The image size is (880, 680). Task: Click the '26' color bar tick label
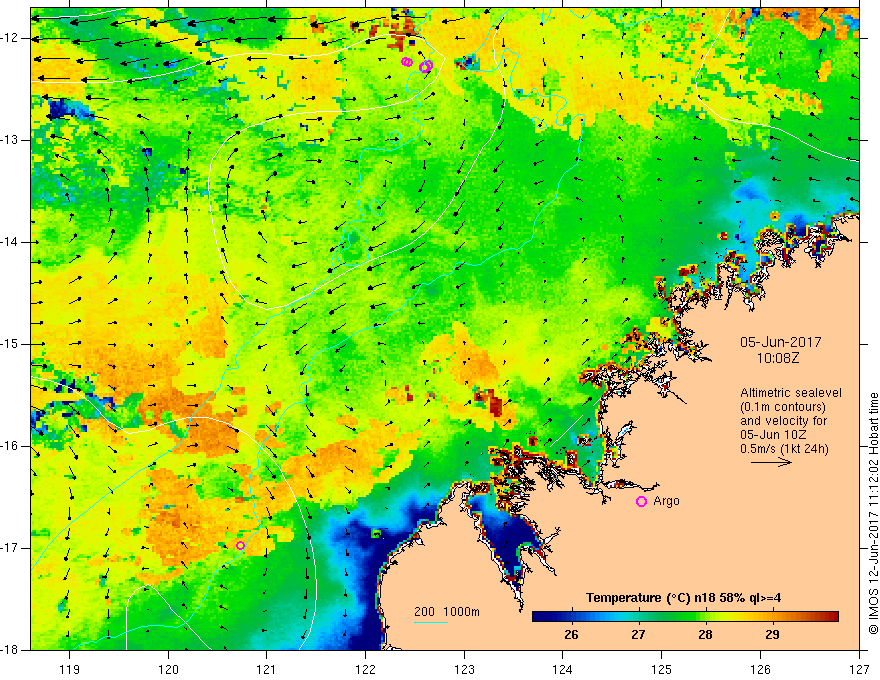(571, 635)
